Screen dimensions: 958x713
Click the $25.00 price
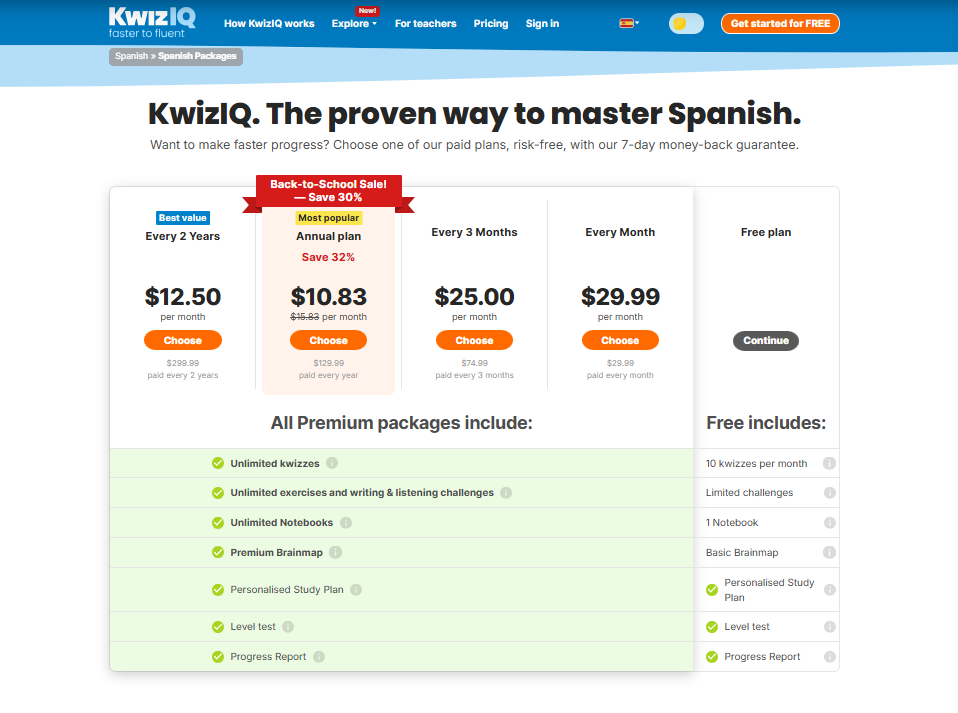click(x=474, y=297)
